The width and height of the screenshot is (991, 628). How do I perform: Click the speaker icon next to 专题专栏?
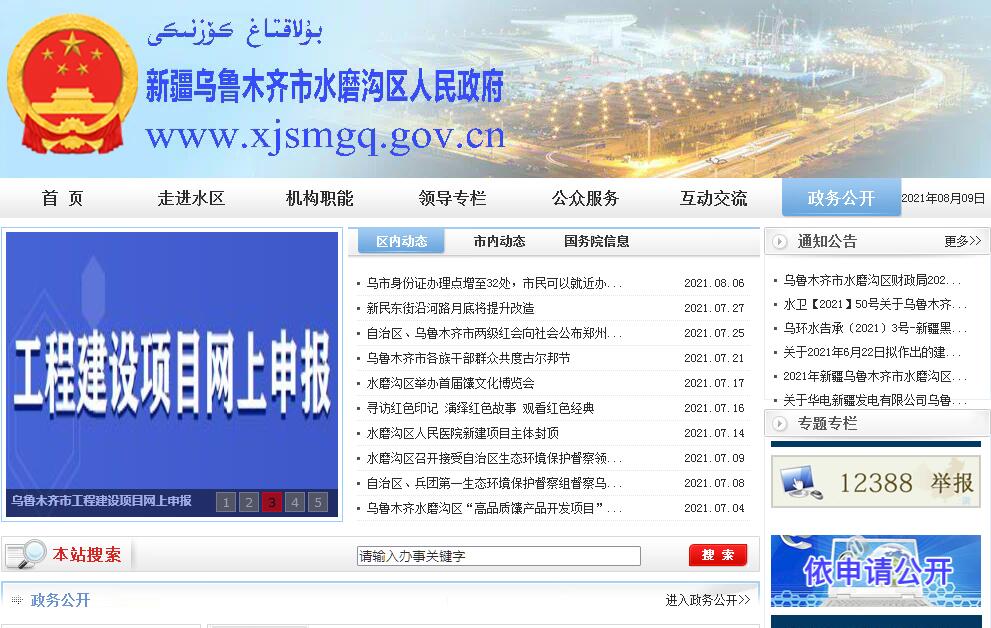[x=780, y=423]
